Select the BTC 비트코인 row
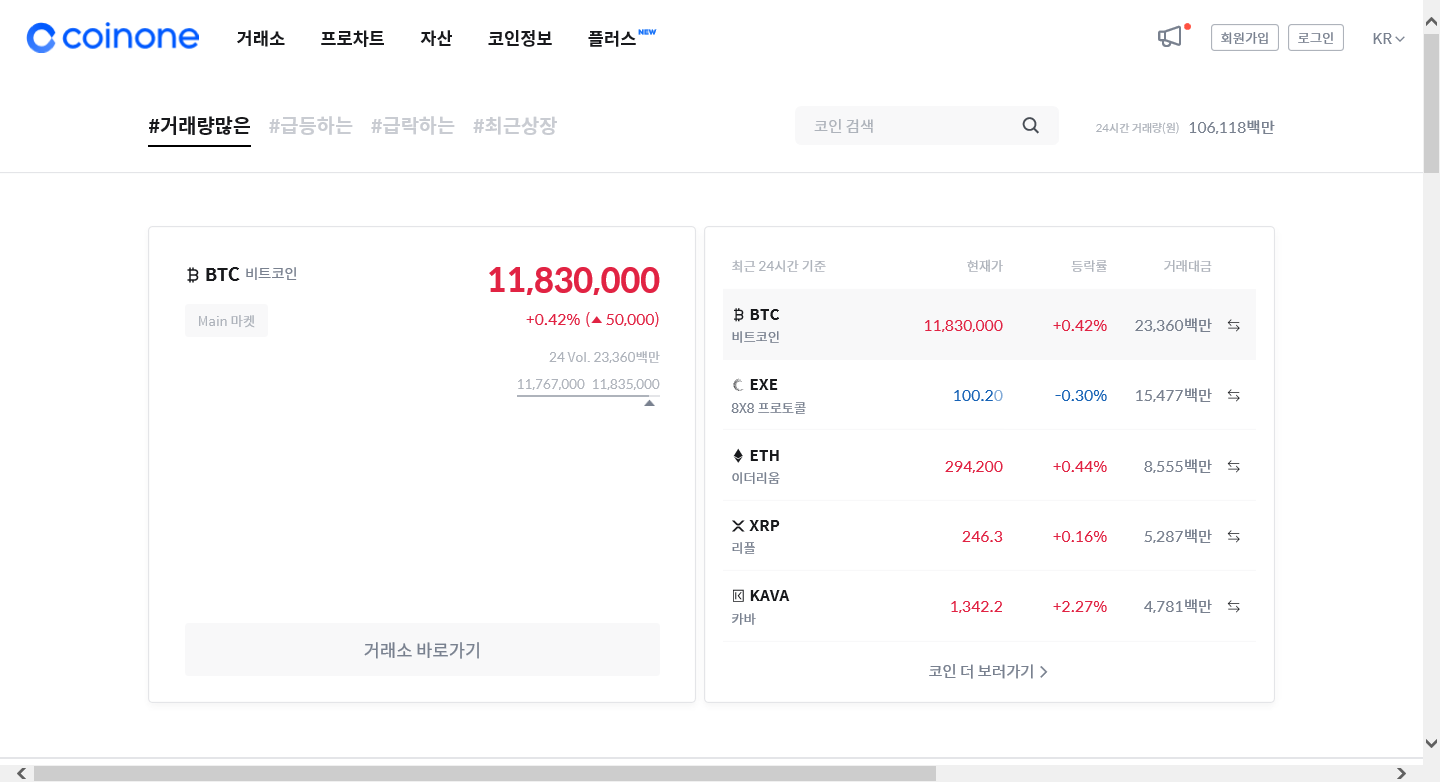Viewport: 1440px width, 782px height. click(x=989, y=325)
